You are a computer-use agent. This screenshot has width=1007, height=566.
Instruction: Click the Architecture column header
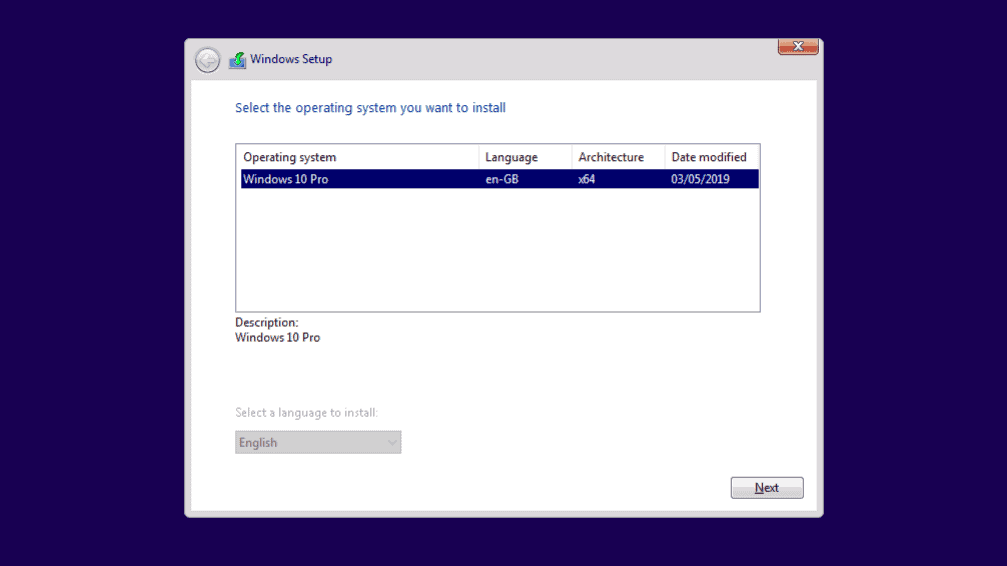coord(617,157)
